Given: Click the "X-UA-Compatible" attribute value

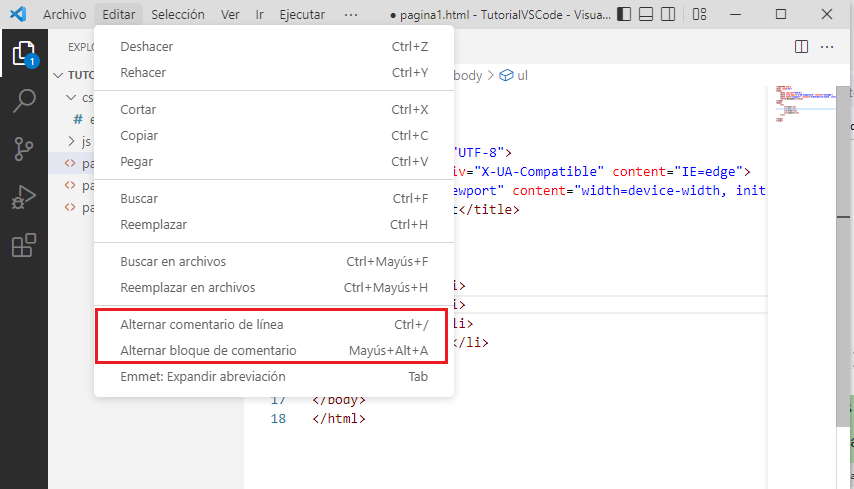Looking at the screenshot, I should coord(539,172).
